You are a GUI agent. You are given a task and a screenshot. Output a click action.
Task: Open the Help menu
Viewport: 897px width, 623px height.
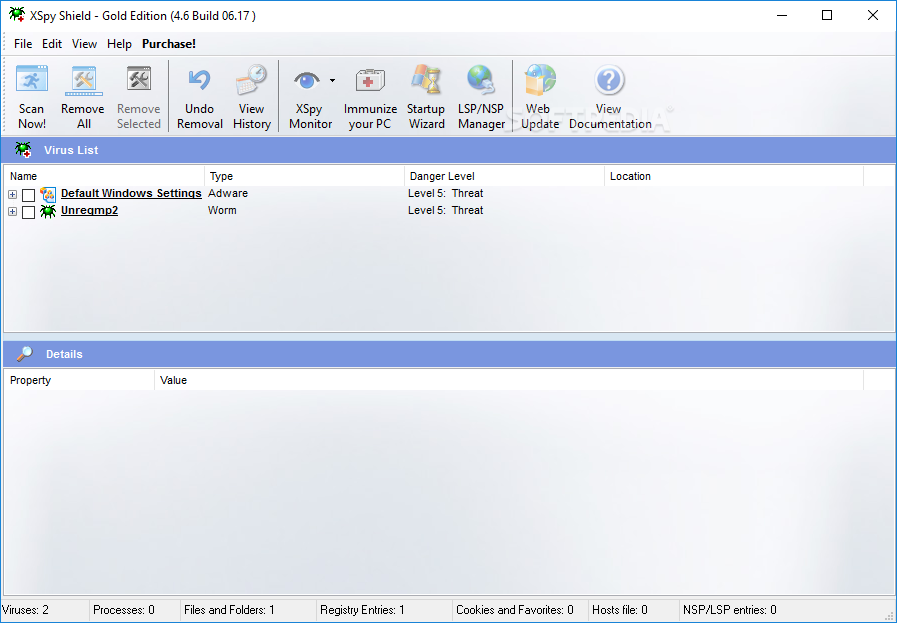(119, 44)
